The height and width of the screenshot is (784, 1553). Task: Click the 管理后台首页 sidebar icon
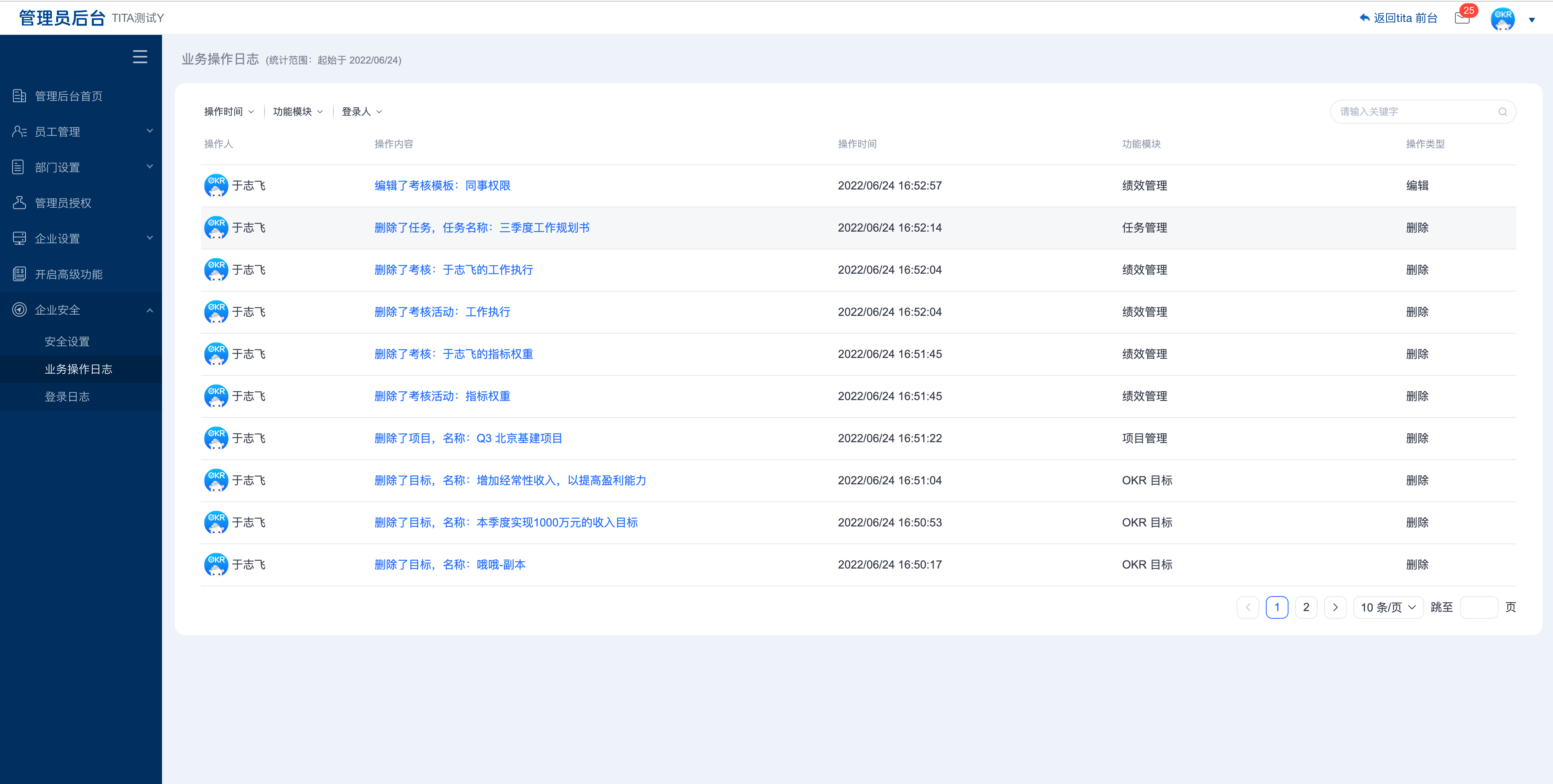19,96
